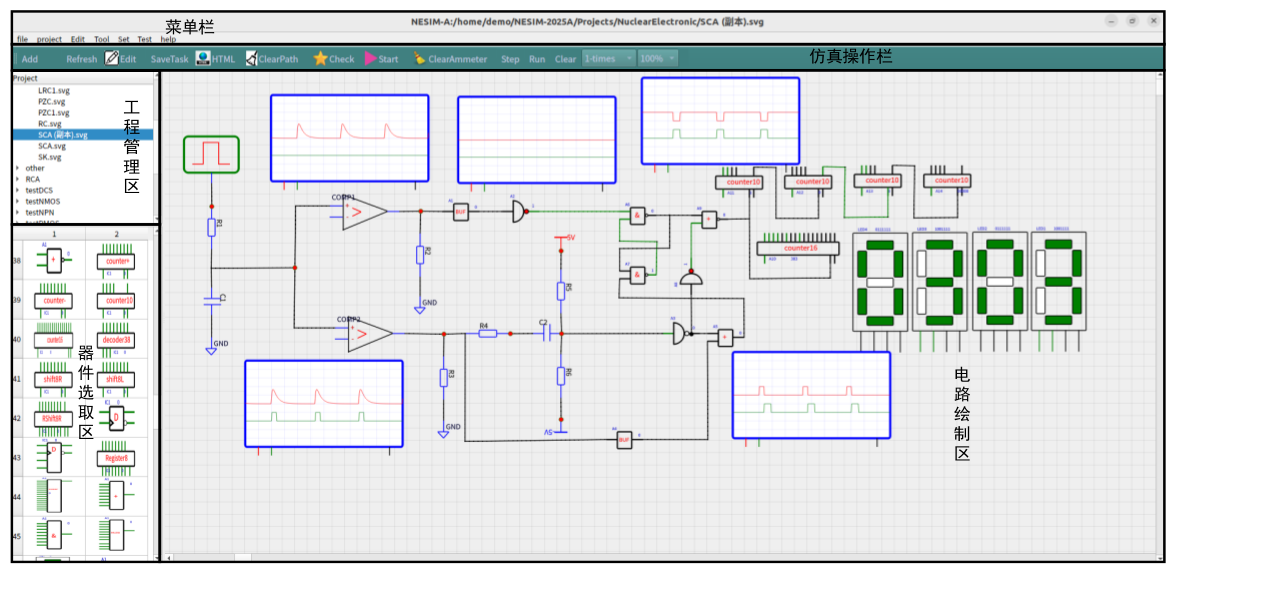This screenshot has width=1265, height=589.
Task: Click the Check star icon
Action: pos(320,59)
